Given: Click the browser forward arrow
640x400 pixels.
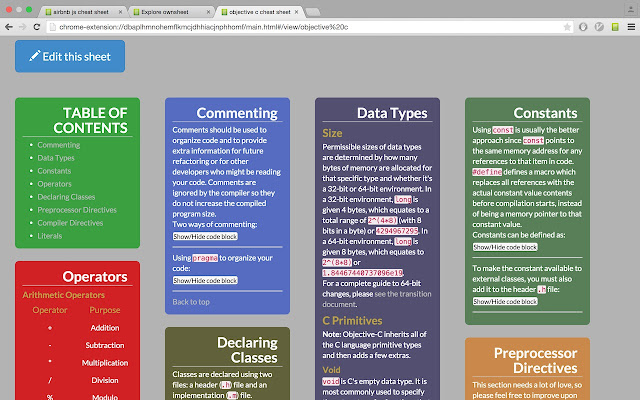Looking at the screenshot, I should click(x=22, y=27).
